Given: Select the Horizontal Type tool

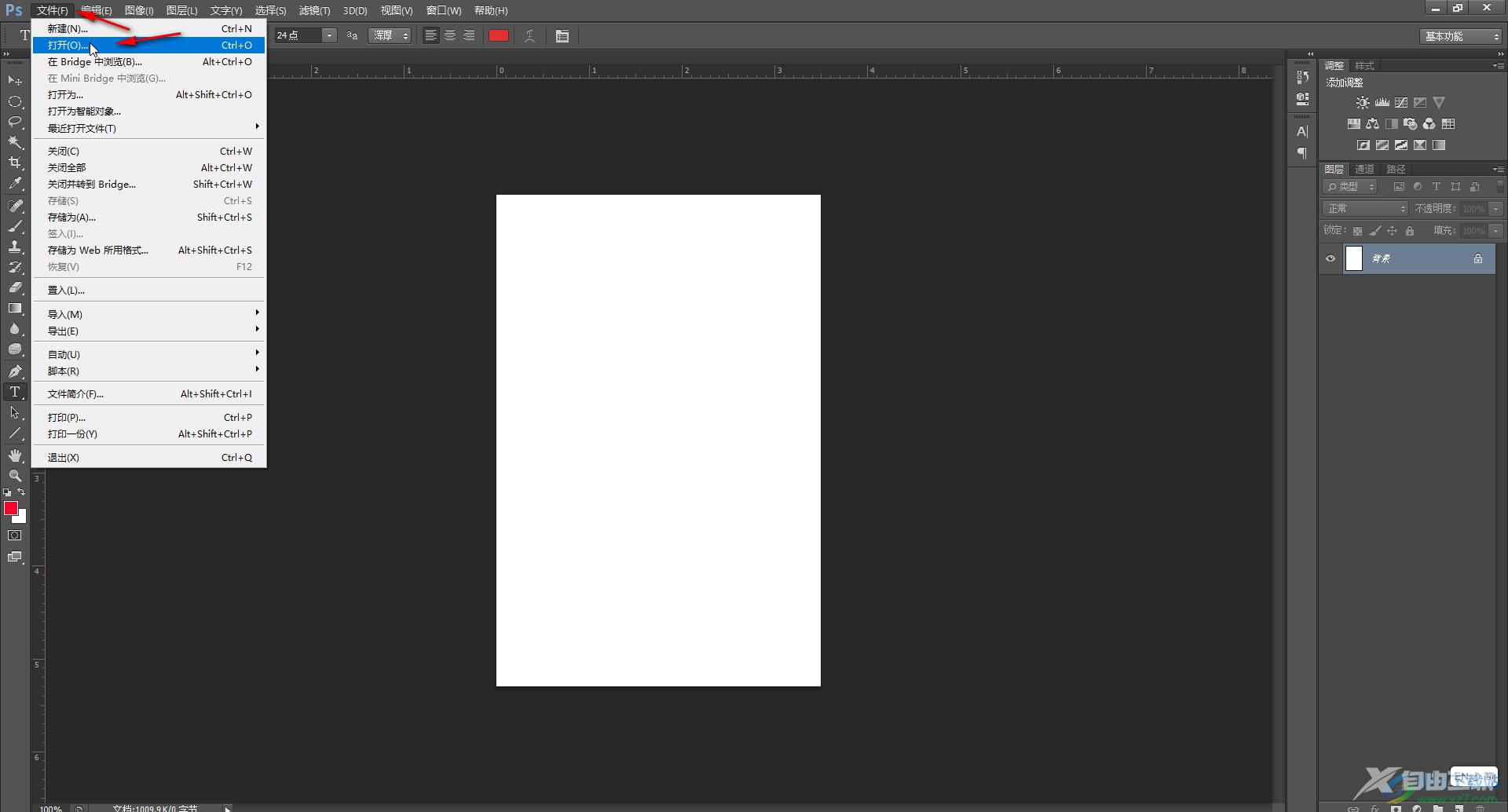Looking at the screenshot, I should 15,392.
